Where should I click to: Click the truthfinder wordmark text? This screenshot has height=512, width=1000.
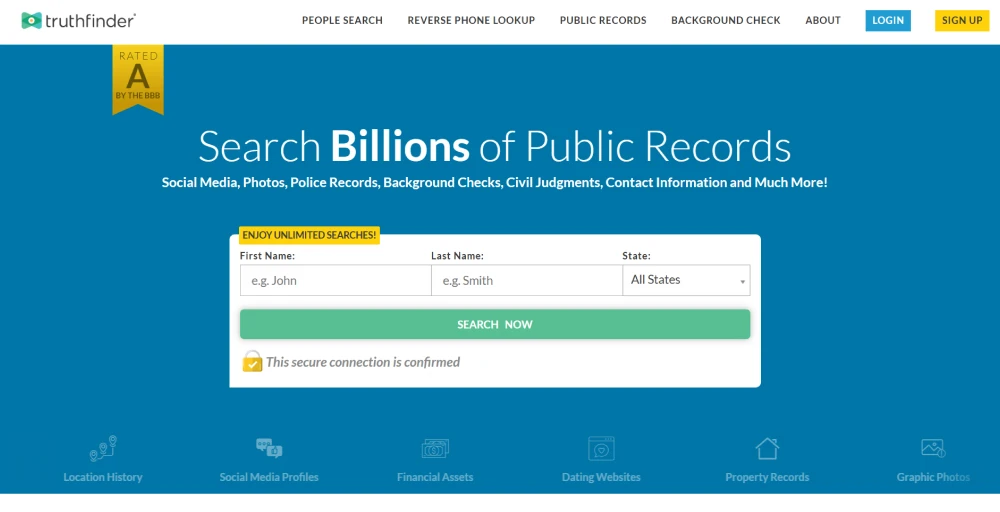pyautogui.click(x=90, y=21)
